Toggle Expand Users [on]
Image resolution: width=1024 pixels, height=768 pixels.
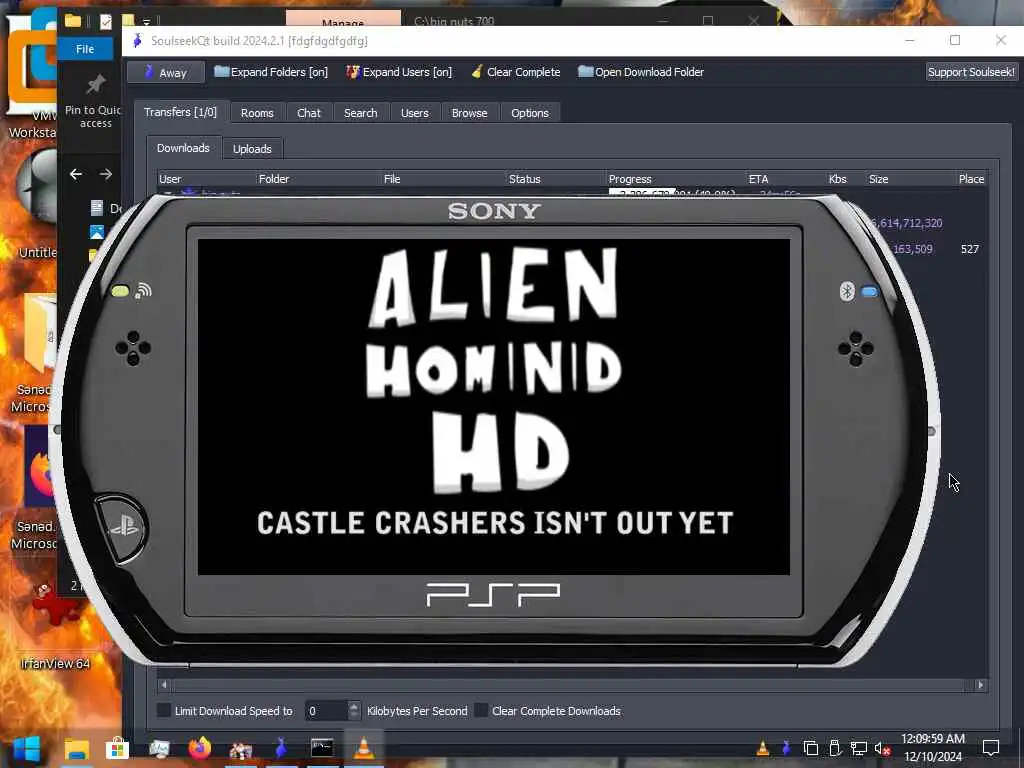point(399,72)
